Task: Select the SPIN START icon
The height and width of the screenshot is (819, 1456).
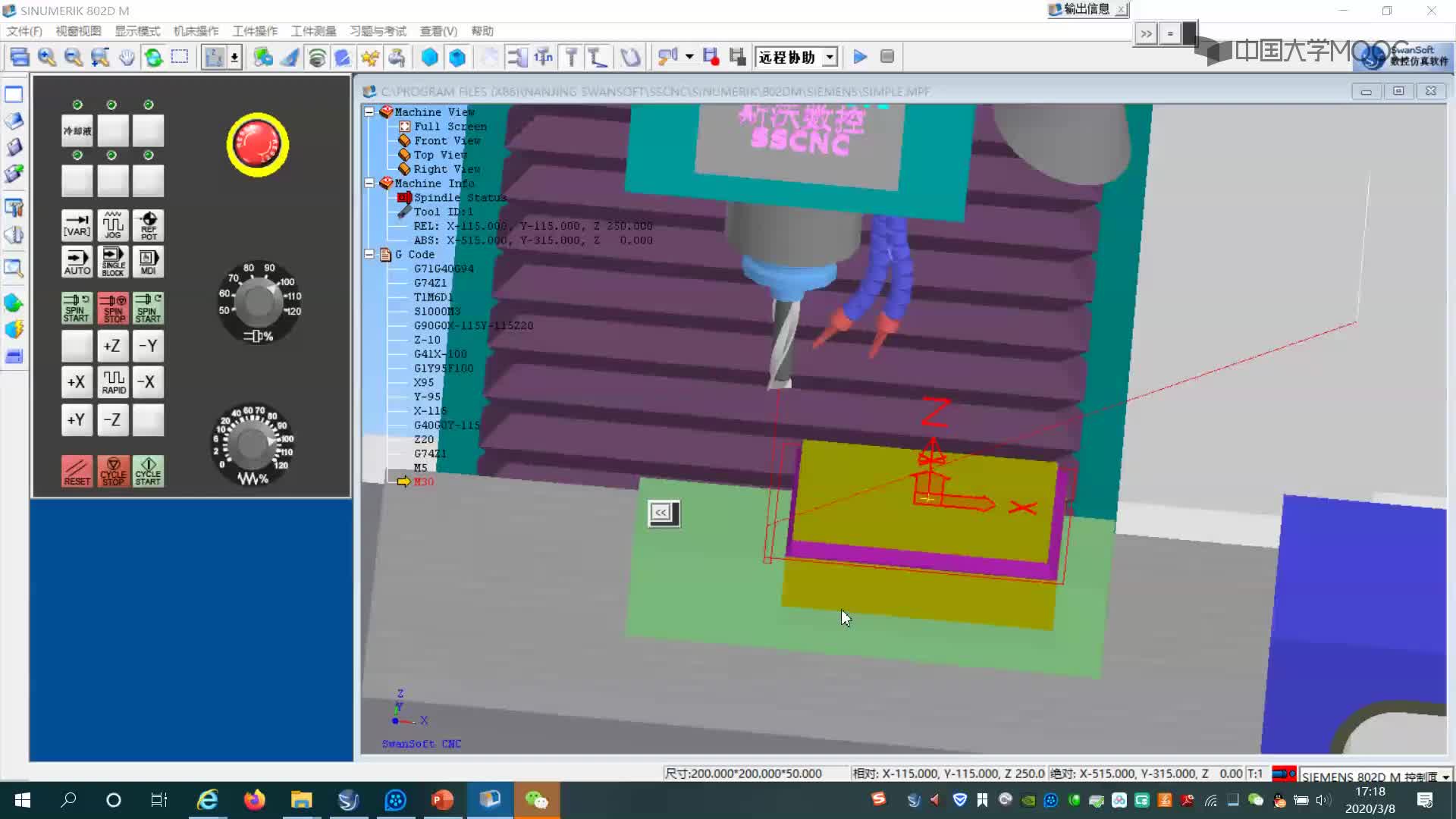Action: [x=76, y=307]
